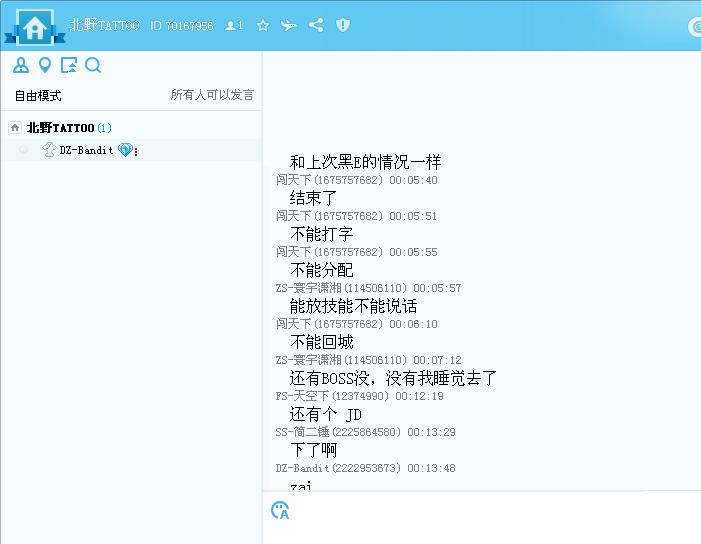
Task: Open the online member count icon
Action: tap(234, 25)
